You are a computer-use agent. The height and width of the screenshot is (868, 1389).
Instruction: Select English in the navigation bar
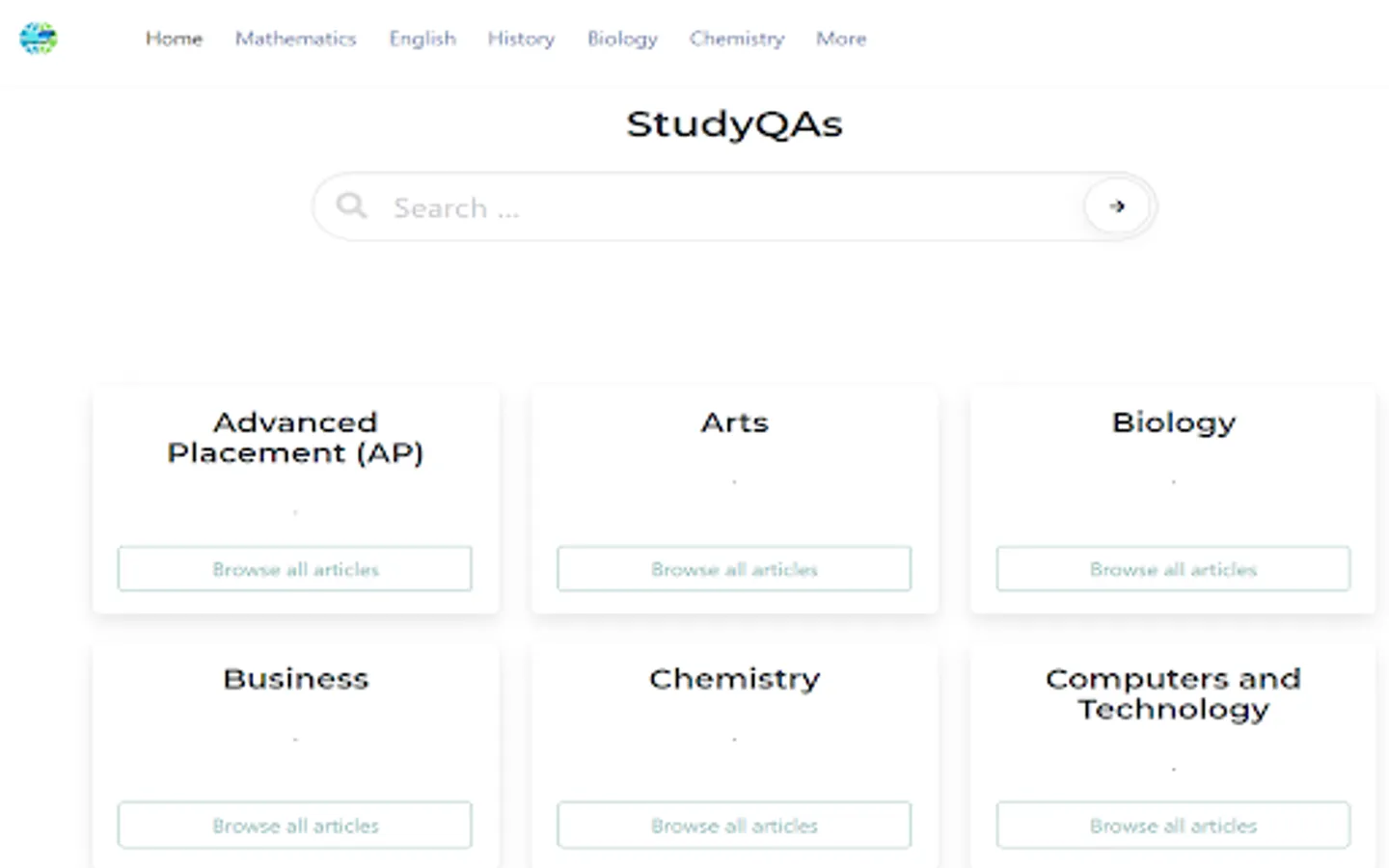[x=422, y=39]
